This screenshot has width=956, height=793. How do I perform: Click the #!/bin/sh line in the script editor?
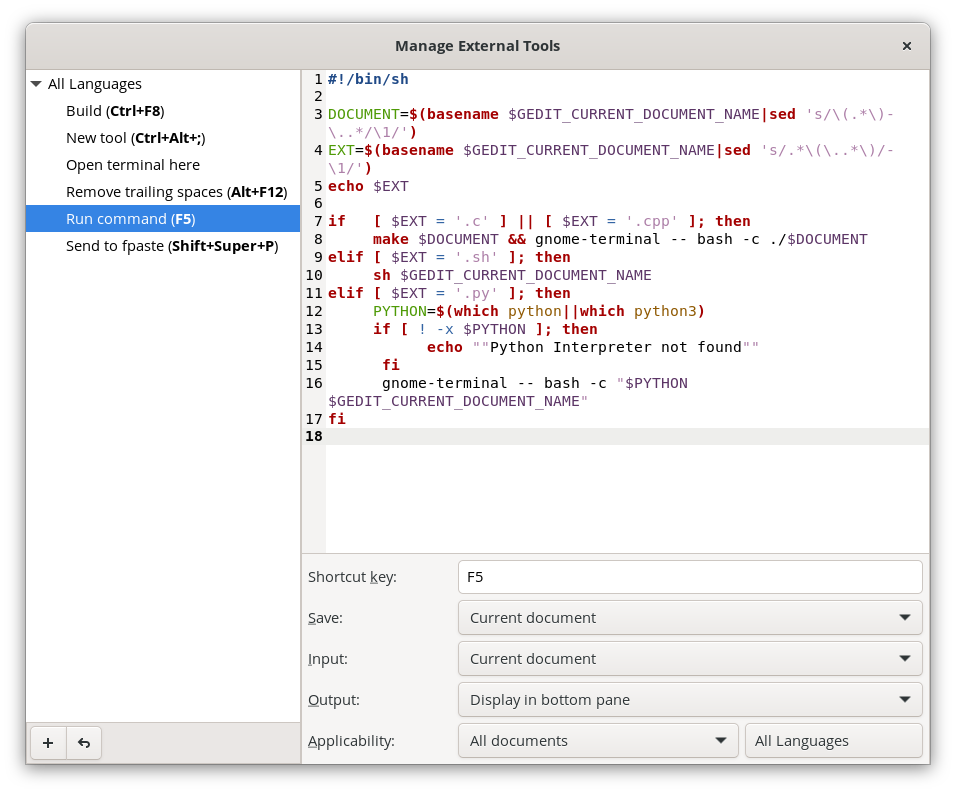pyautogui.click(x=368, y=79)
